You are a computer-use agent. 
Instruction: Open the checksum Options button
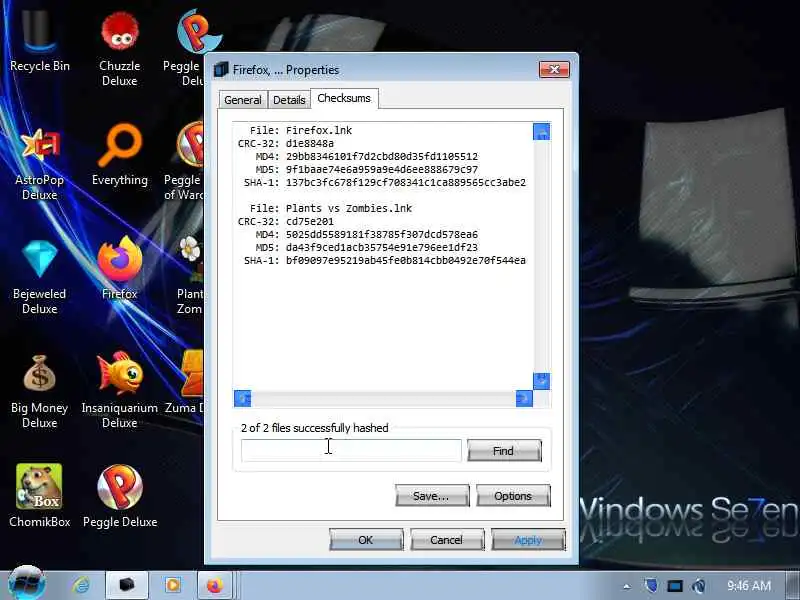point(513,496)
